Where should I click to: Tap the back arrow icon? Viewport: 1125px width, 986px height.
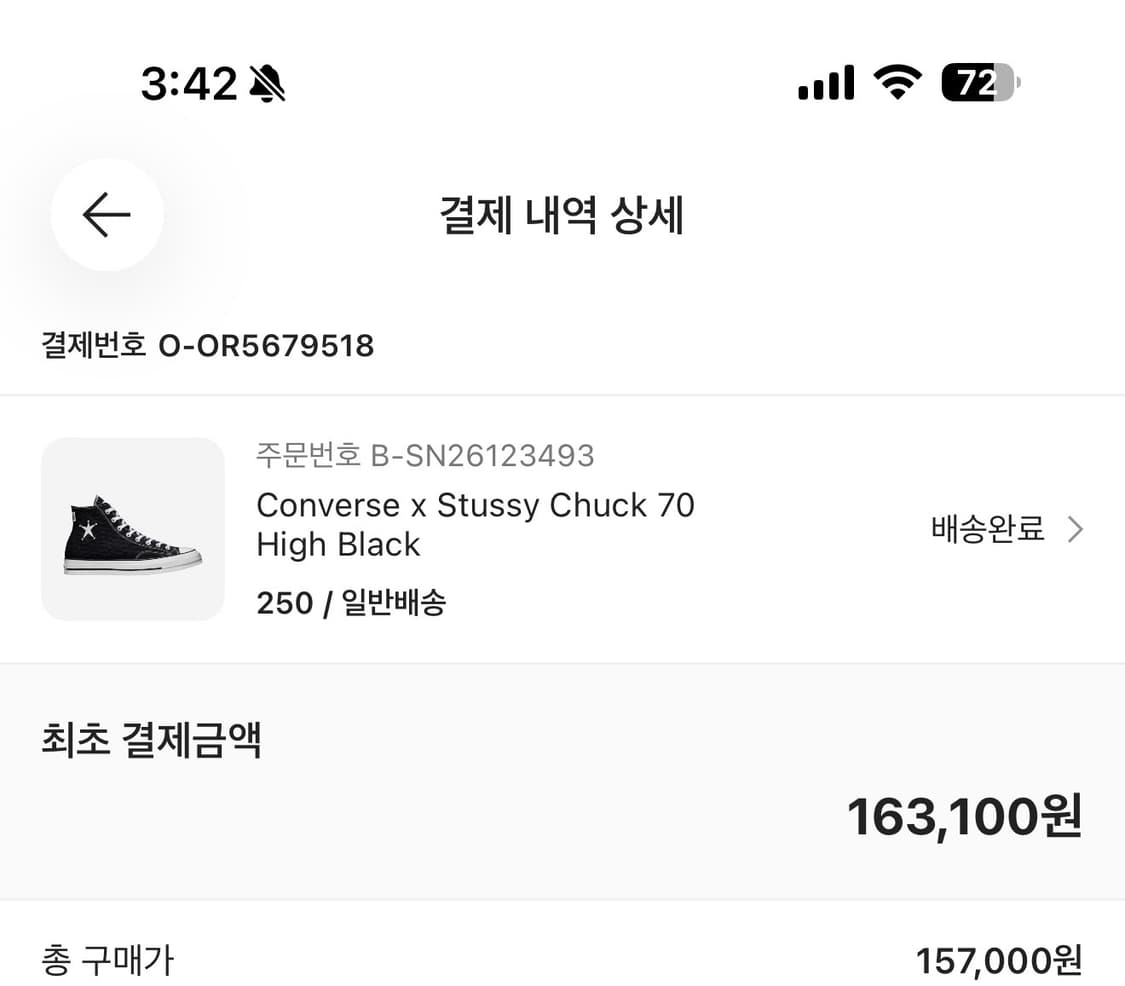(107, 215)
